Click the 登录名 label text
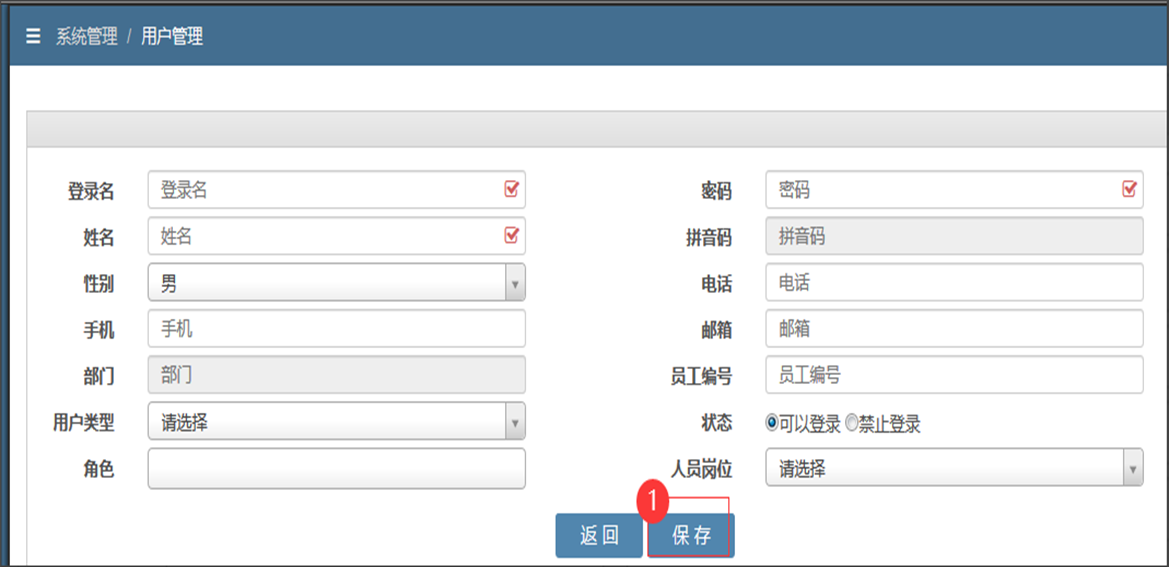1169x567 pixels. click(91, 191)
